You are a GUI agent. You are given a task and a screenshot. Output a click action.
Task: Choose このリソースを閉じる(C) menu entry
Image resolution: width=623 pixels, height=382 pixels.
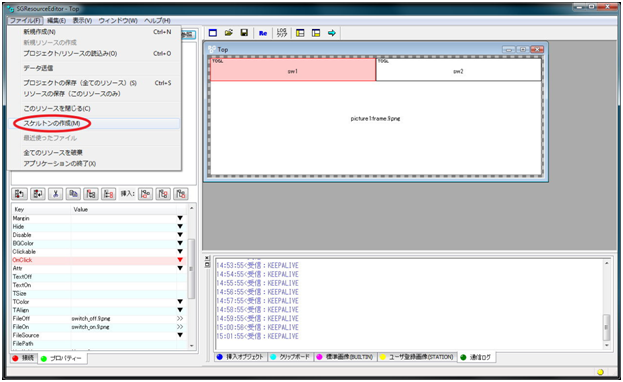click(94, 109)
